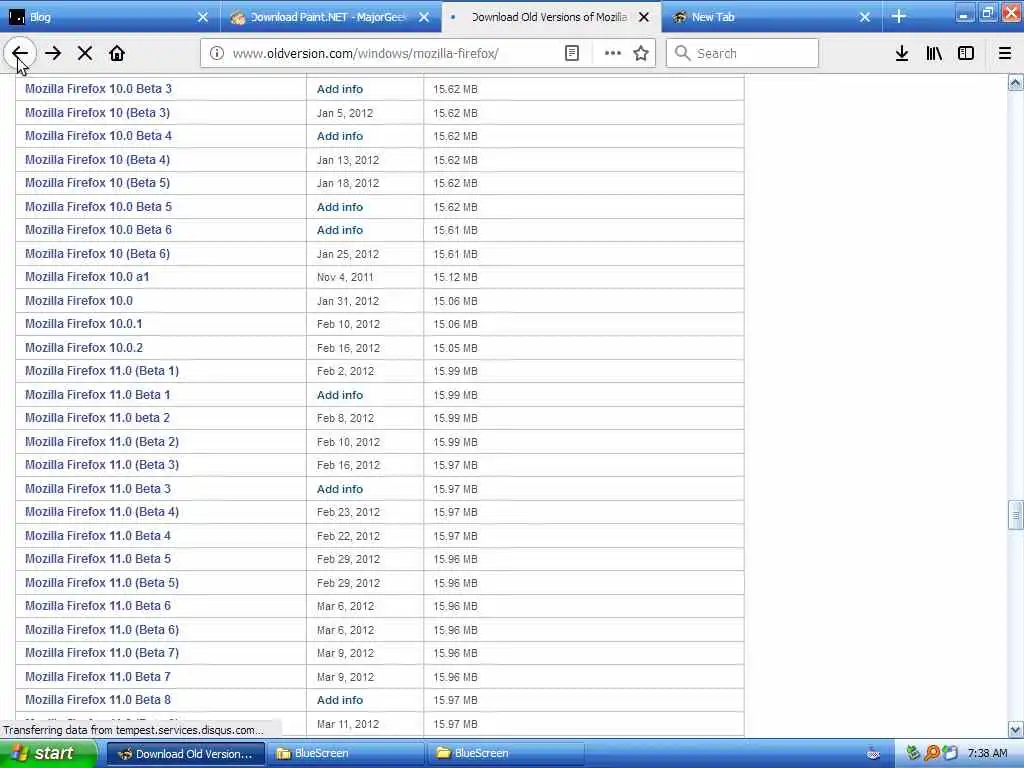
Task: Open Mozilla Firefox 10.0 Beta 3 link
Action: 98,89
